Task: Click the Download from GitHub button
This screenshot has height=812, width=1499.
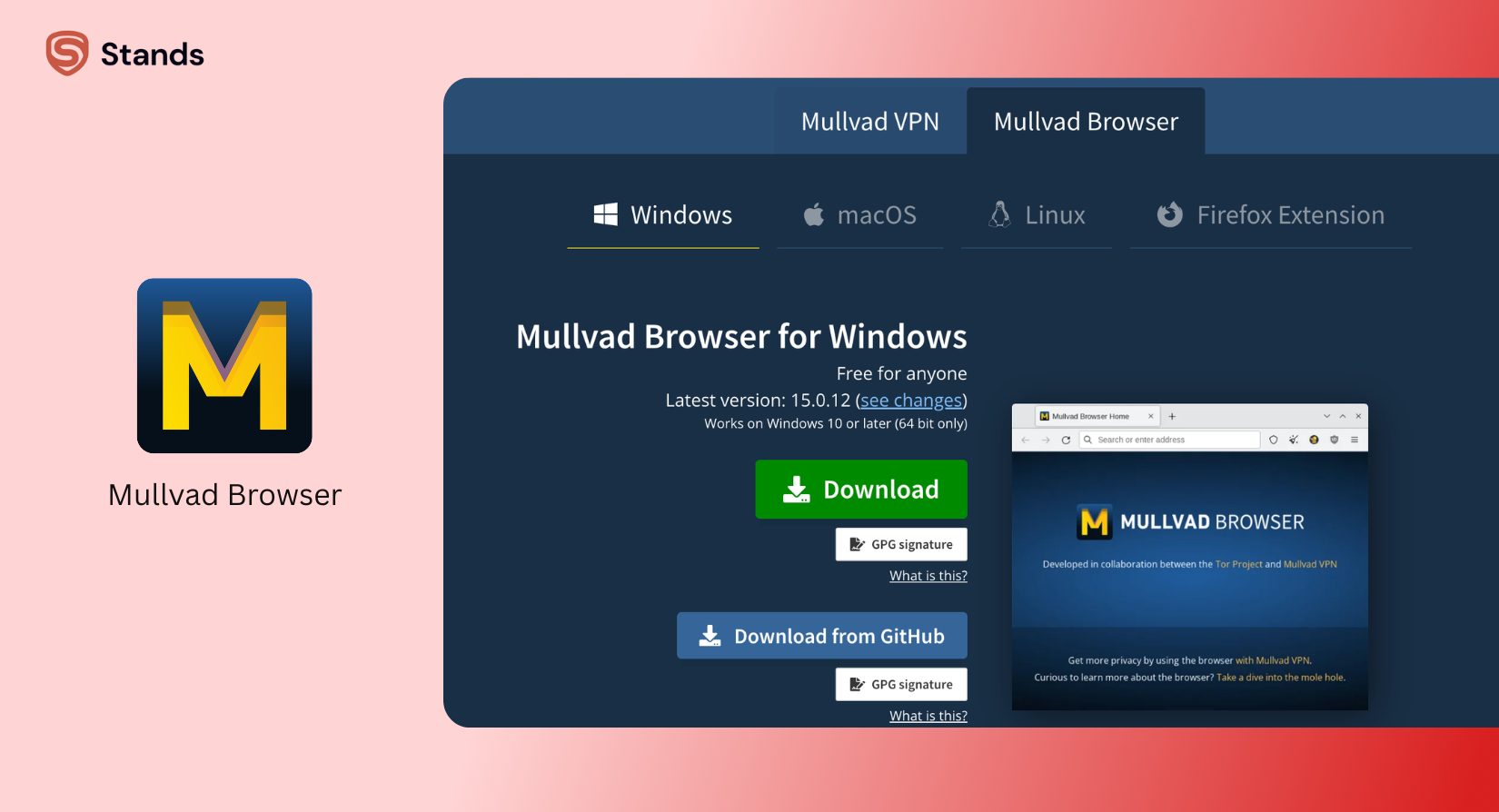Action: click(822, 636)
